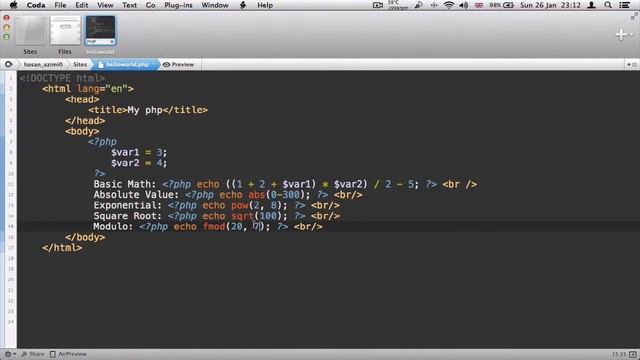Select the helloworld document thumbnail tab
Viewport: 640px width, 360px height.
(100, 35)
